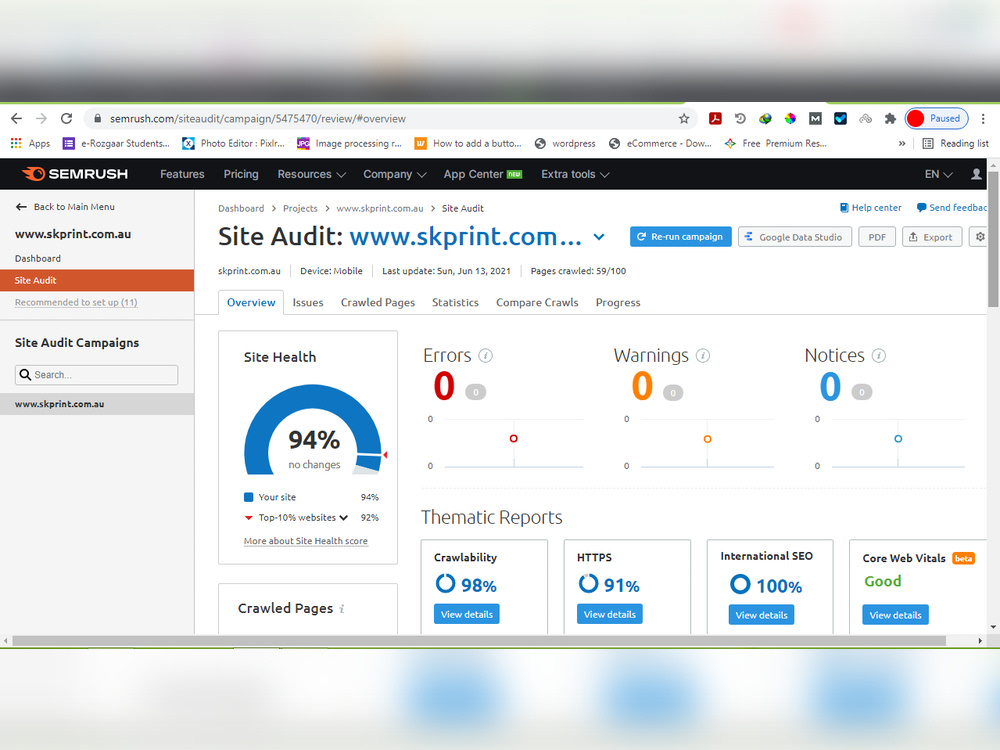Open the red Acrobat PDF extension
This screenshot has width=1000, height=750.
715,119
